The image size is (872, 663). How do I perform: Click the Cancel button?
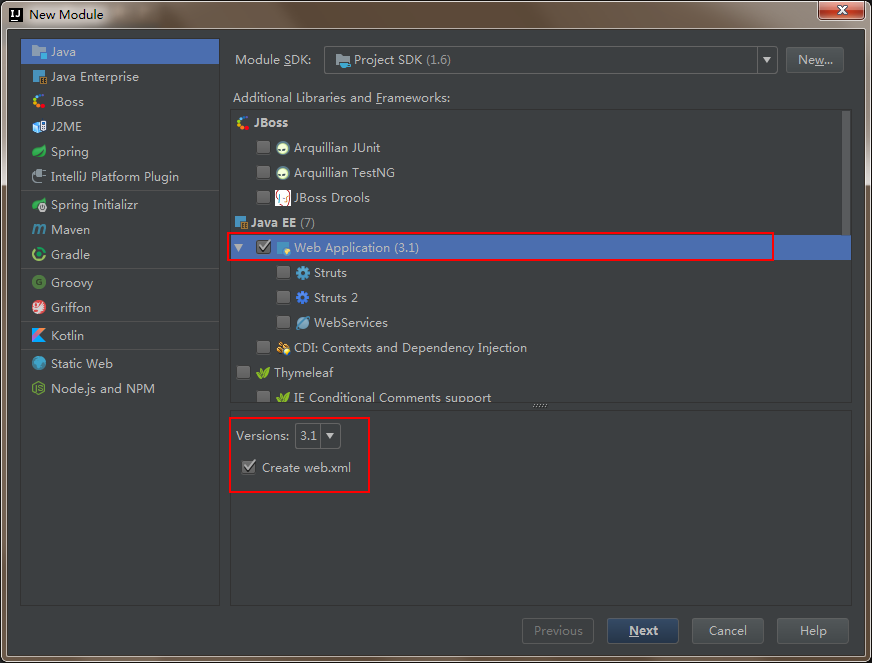pos(727,631)
